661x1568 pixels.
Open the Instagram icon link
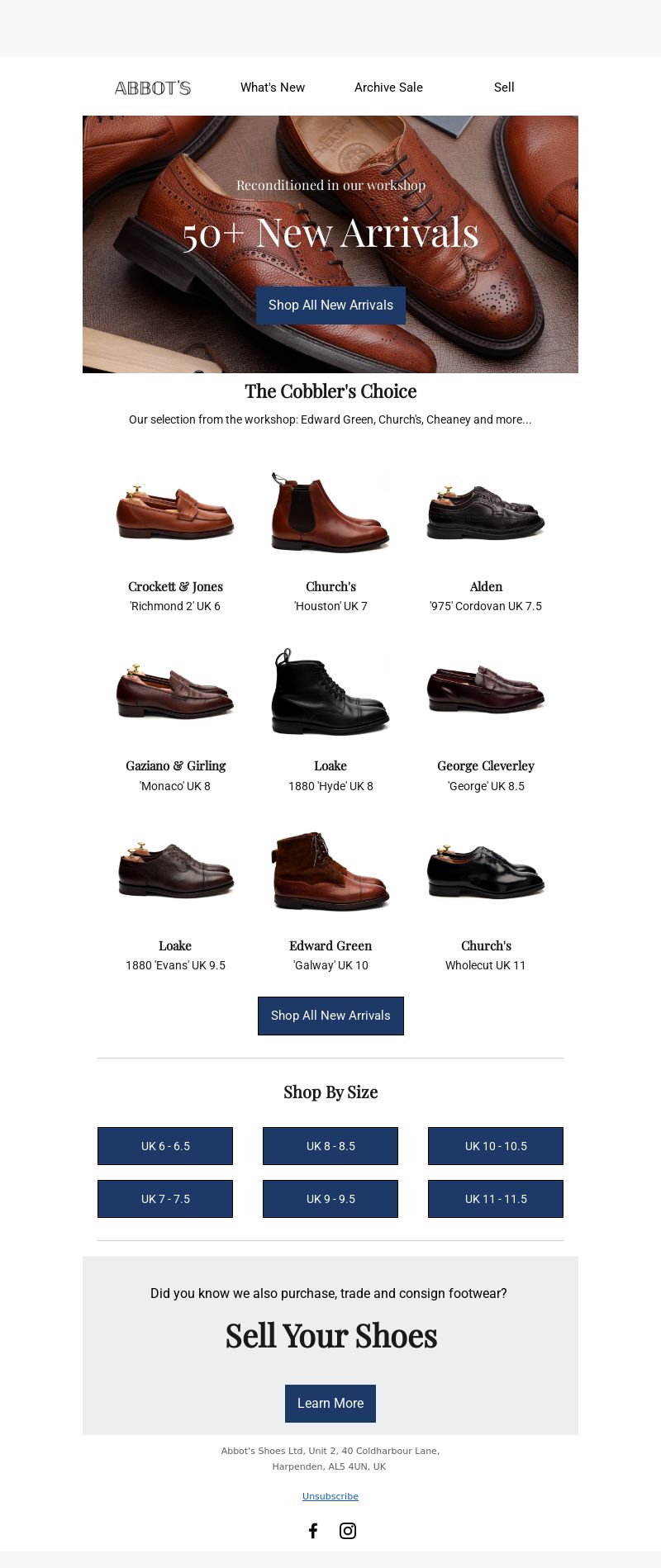(x=348, y=1531)
